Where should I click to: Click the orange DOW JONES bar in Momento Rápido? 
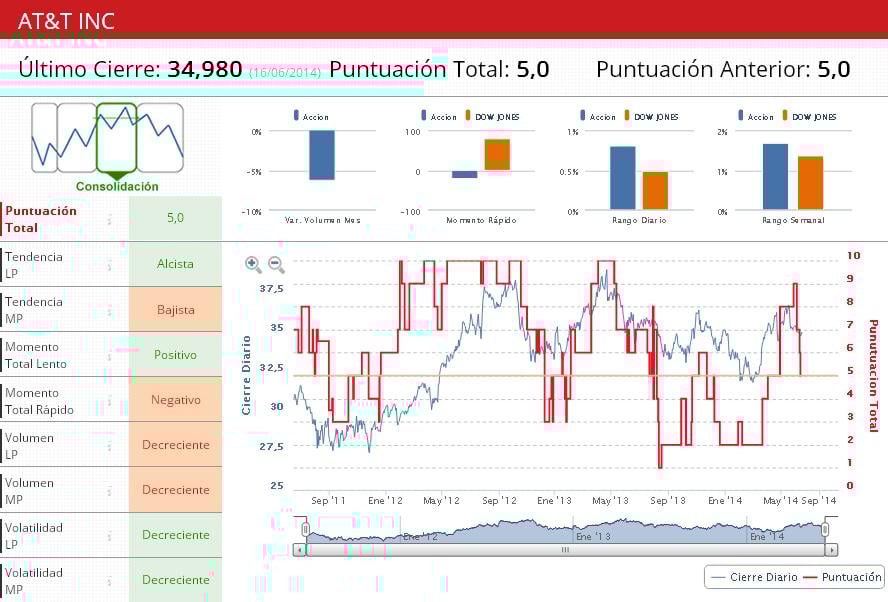tap(497, 155)
